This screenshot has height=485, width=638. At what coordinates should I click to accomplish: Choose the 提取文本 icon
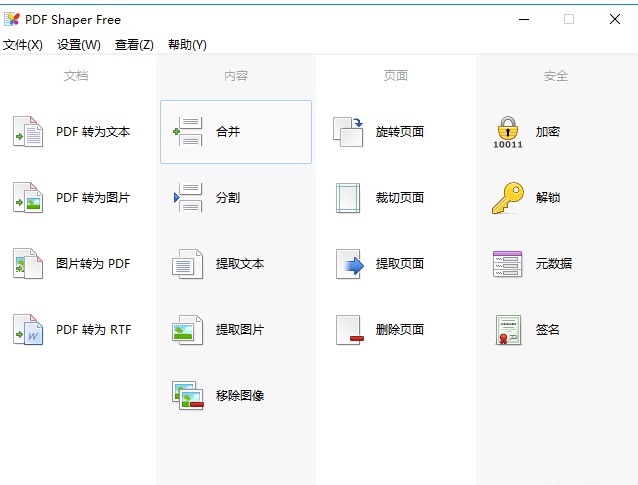188,264
